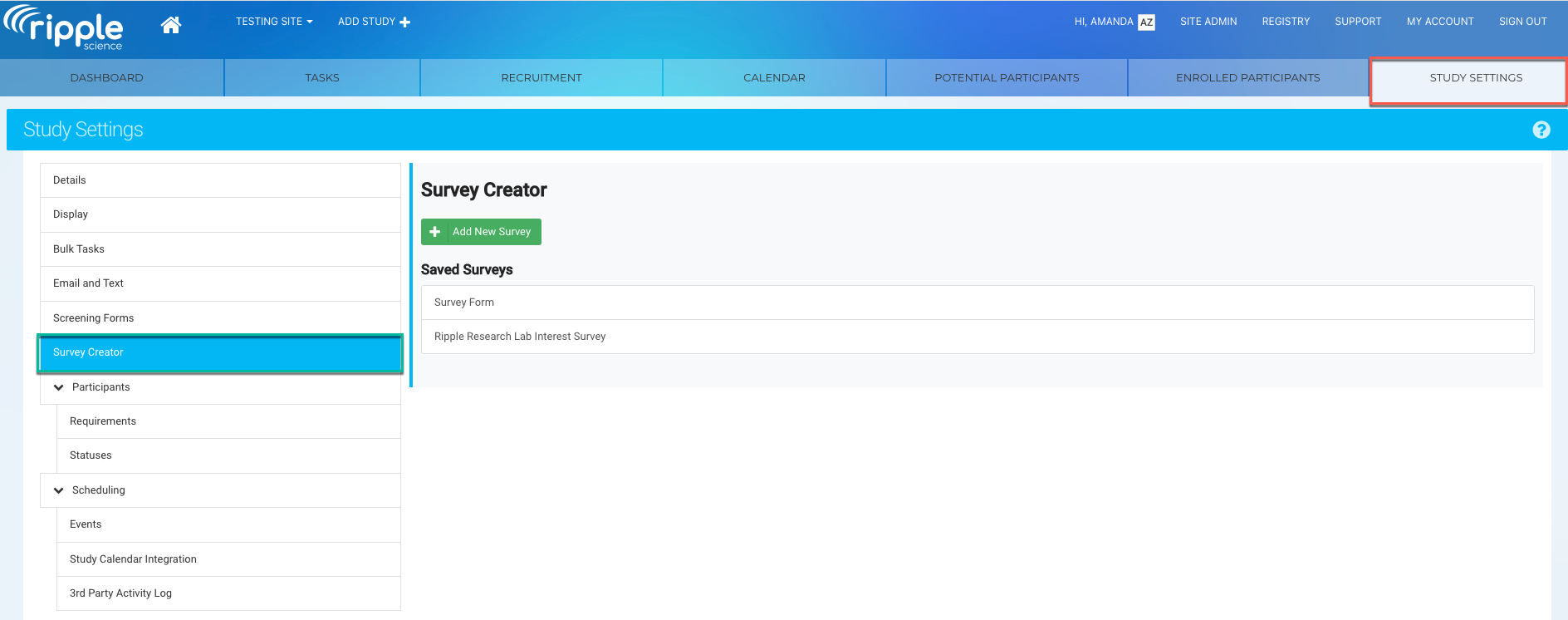Collapse the Scheduling section chevron
Screen dimensions: 1568x620
coord(59,490)
